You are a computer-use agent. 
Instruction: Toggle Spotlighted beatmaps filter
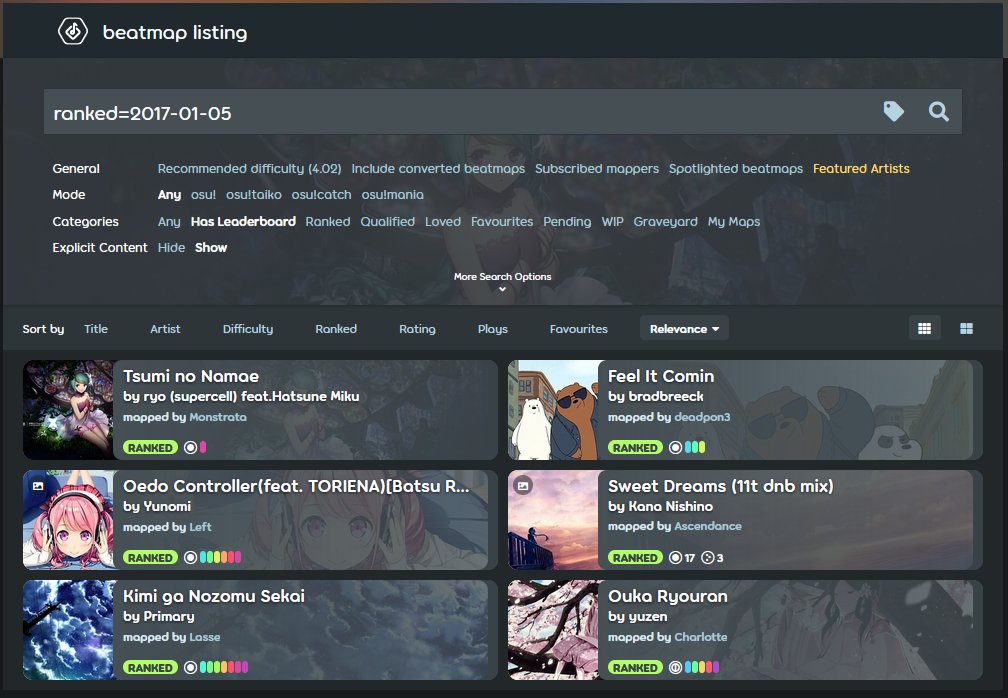[x=735, y=168]
